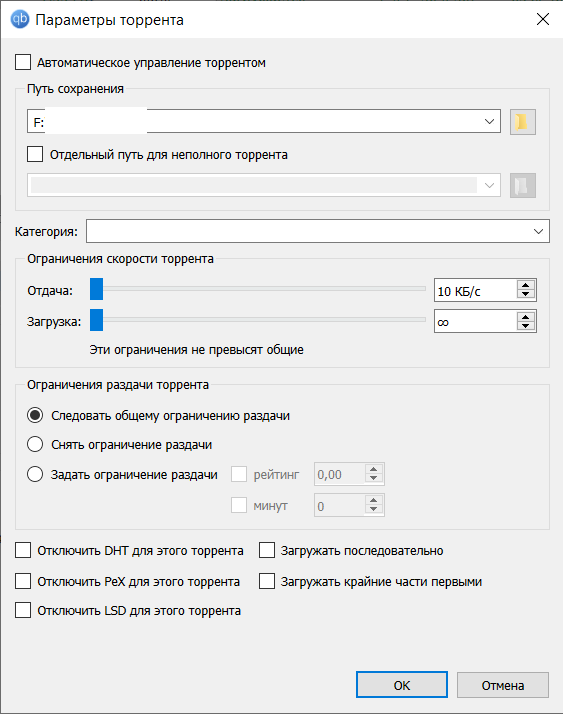
Task: Select Задать ограничение раздачи radio button
Action: tap(35, 474)
